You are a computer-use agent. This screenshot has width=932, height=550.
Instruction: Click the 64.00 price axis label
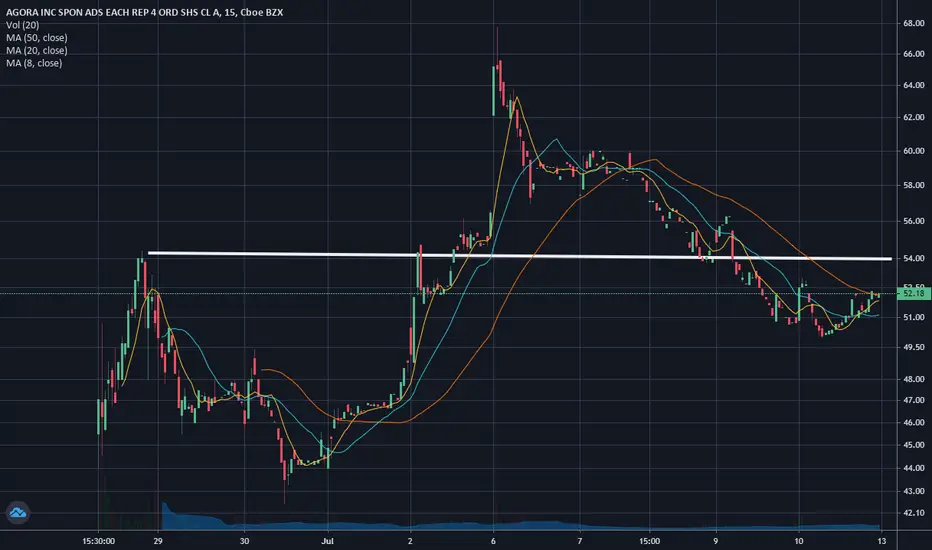point(914,85)
